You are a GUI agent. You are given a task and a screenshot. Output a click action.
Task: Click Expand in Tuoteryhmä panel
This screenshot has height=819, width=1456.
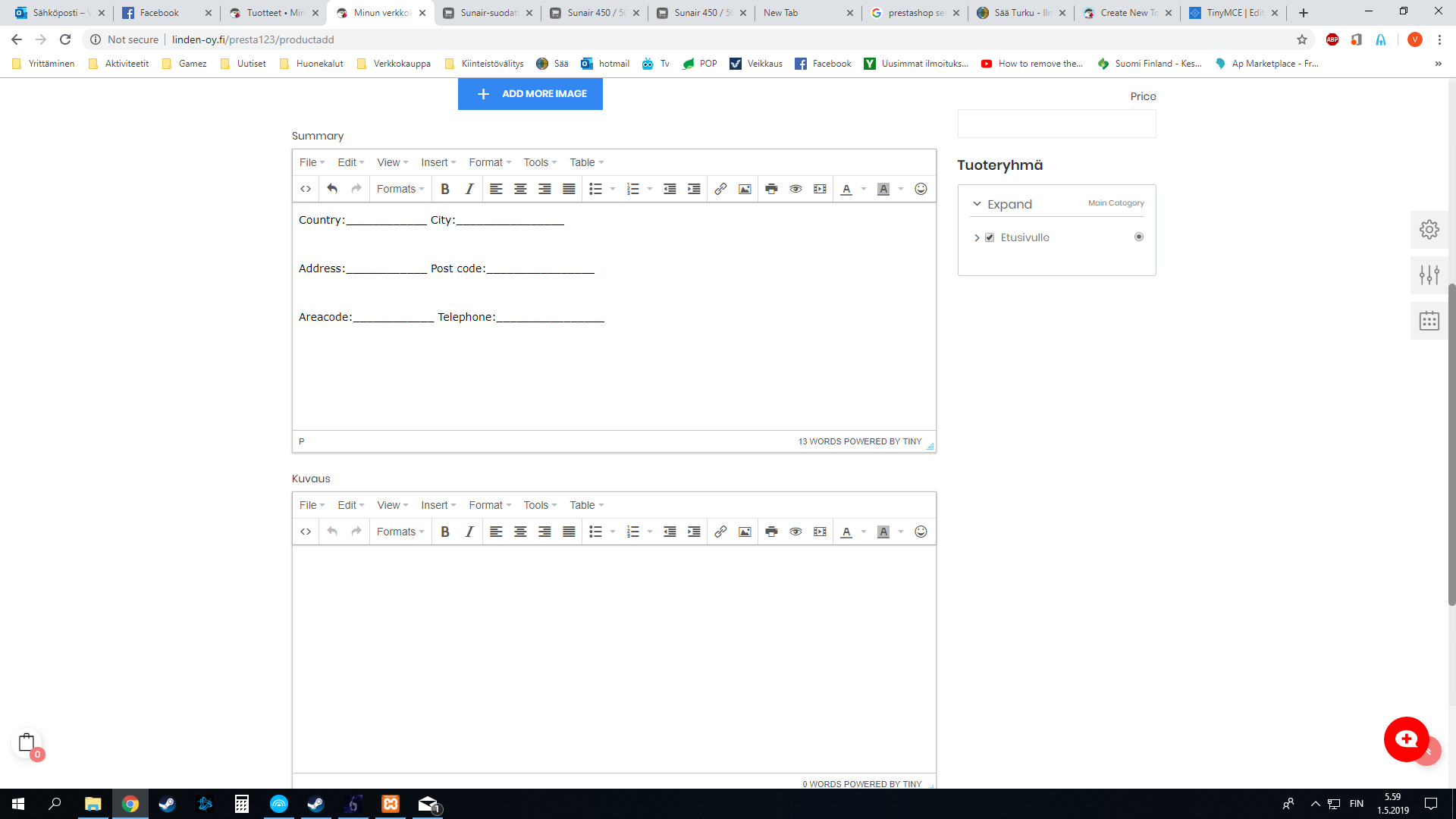click(x=1009, y=204)
